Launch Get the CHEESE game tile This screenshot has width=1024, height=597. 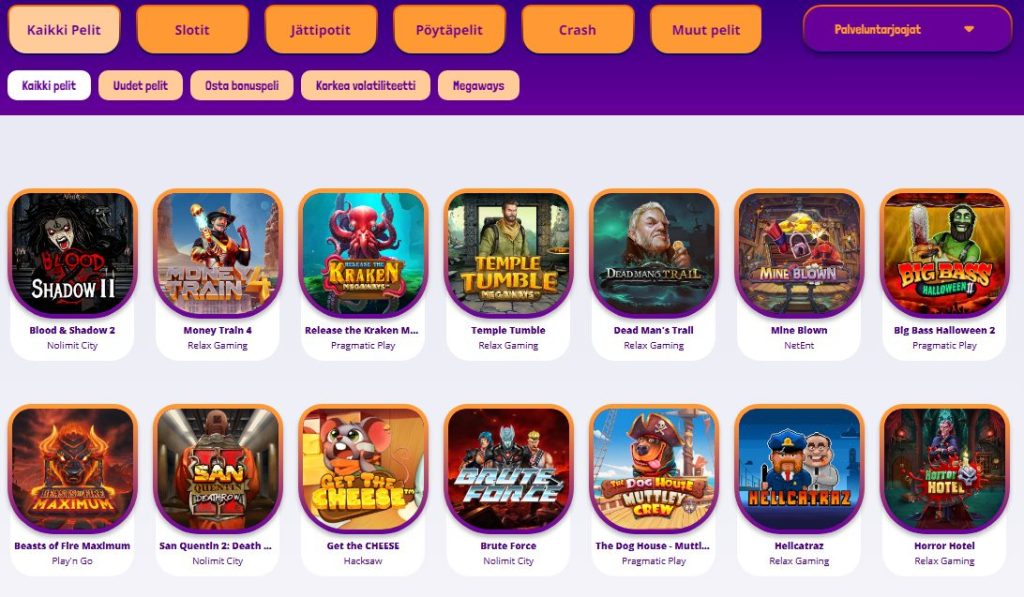coord(363,468)
